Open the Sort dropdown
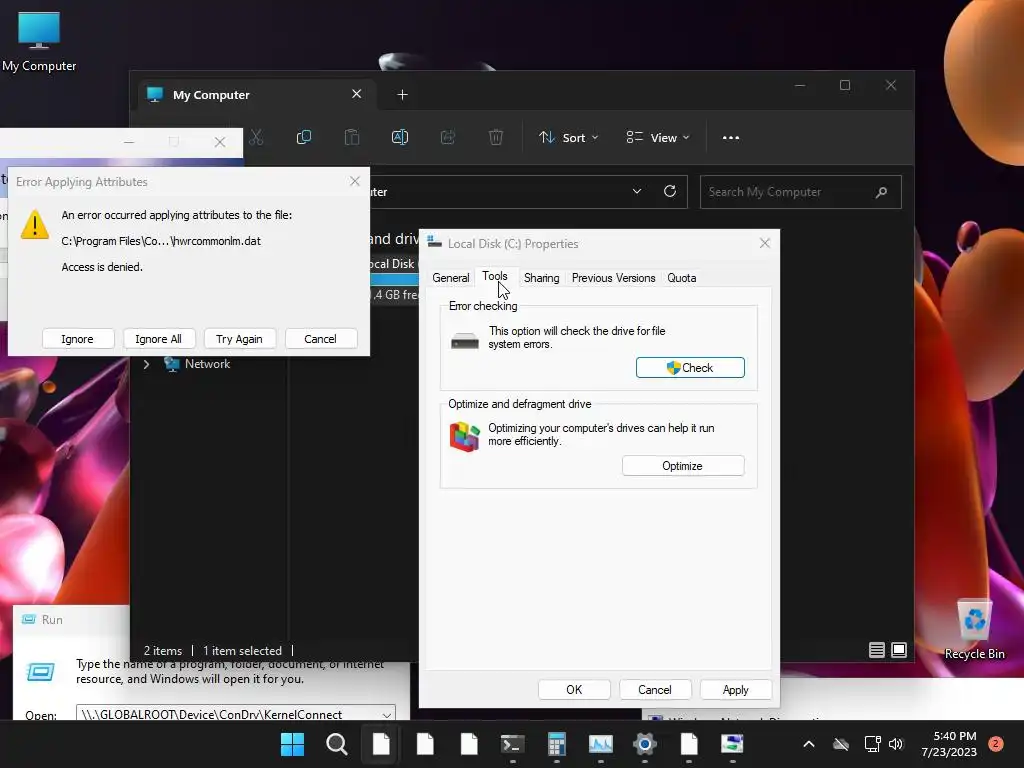The image size is (1024, 768). point(568,138)
